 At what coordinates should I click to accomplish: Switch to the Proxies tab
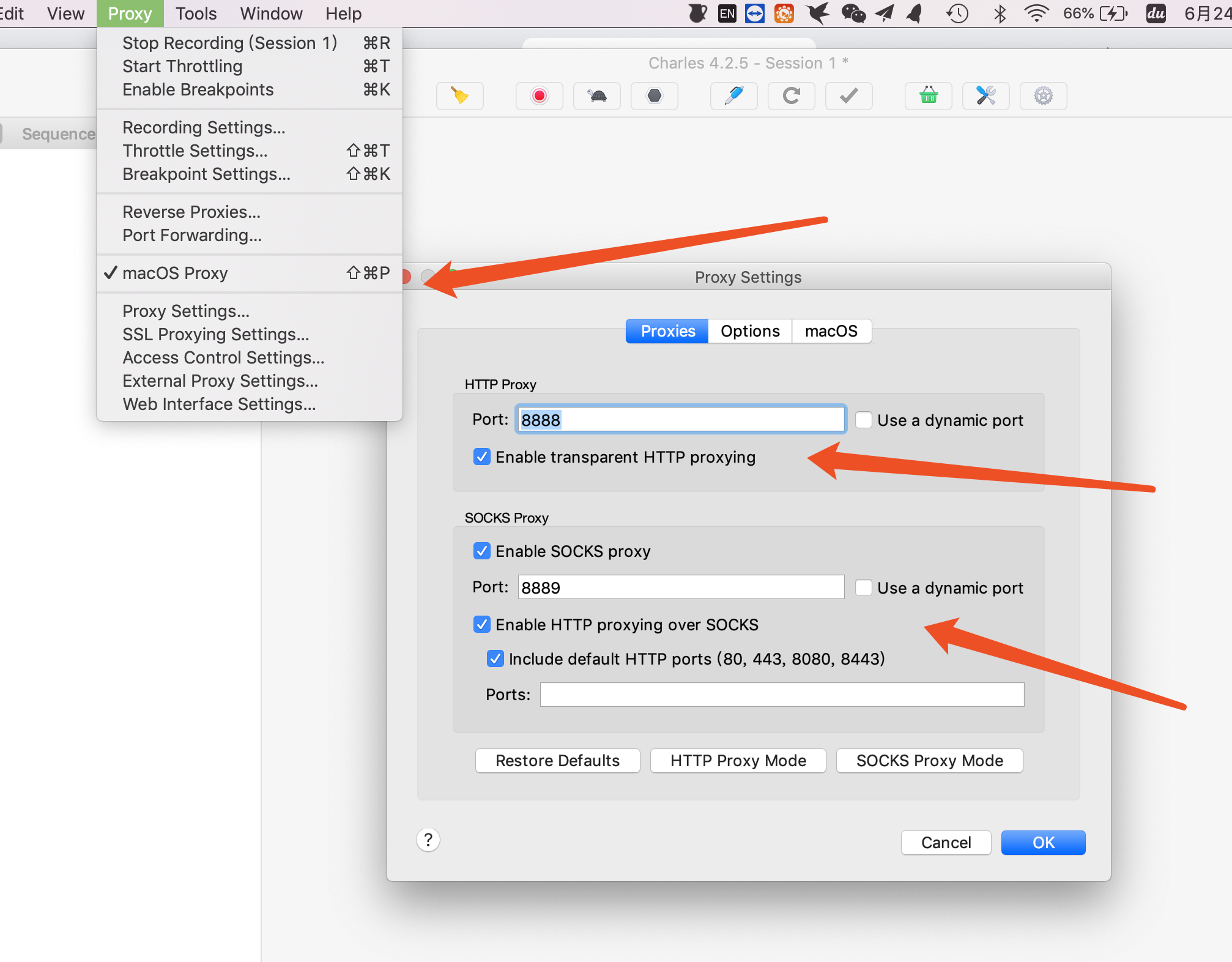(x=667, y=331)
